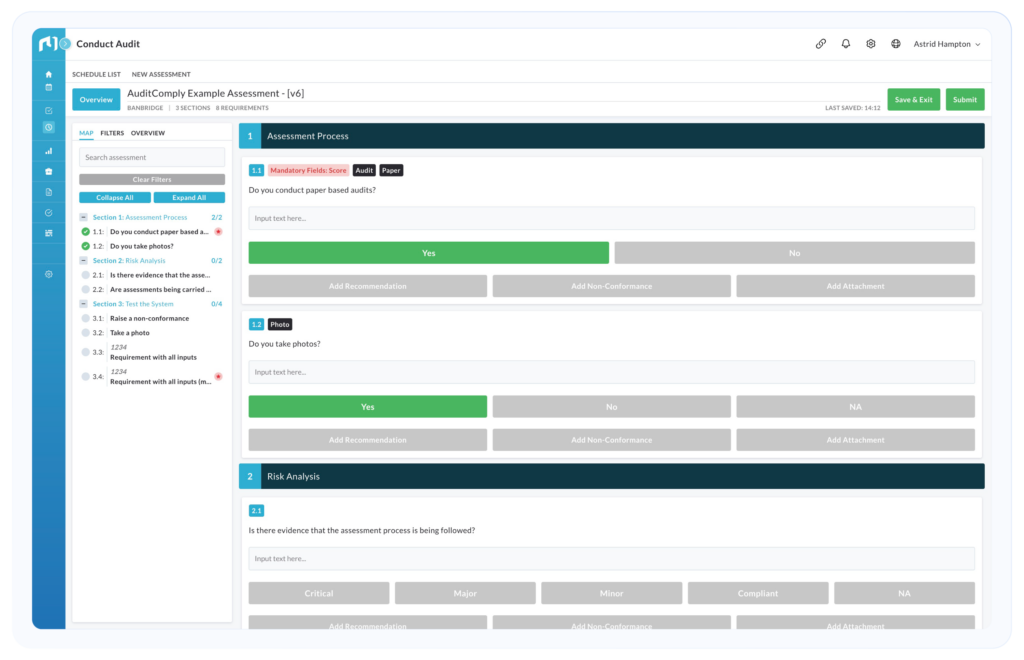Click the globe language icon
The width and height of the screenshot is (1024, 660).
click(896, 44)
